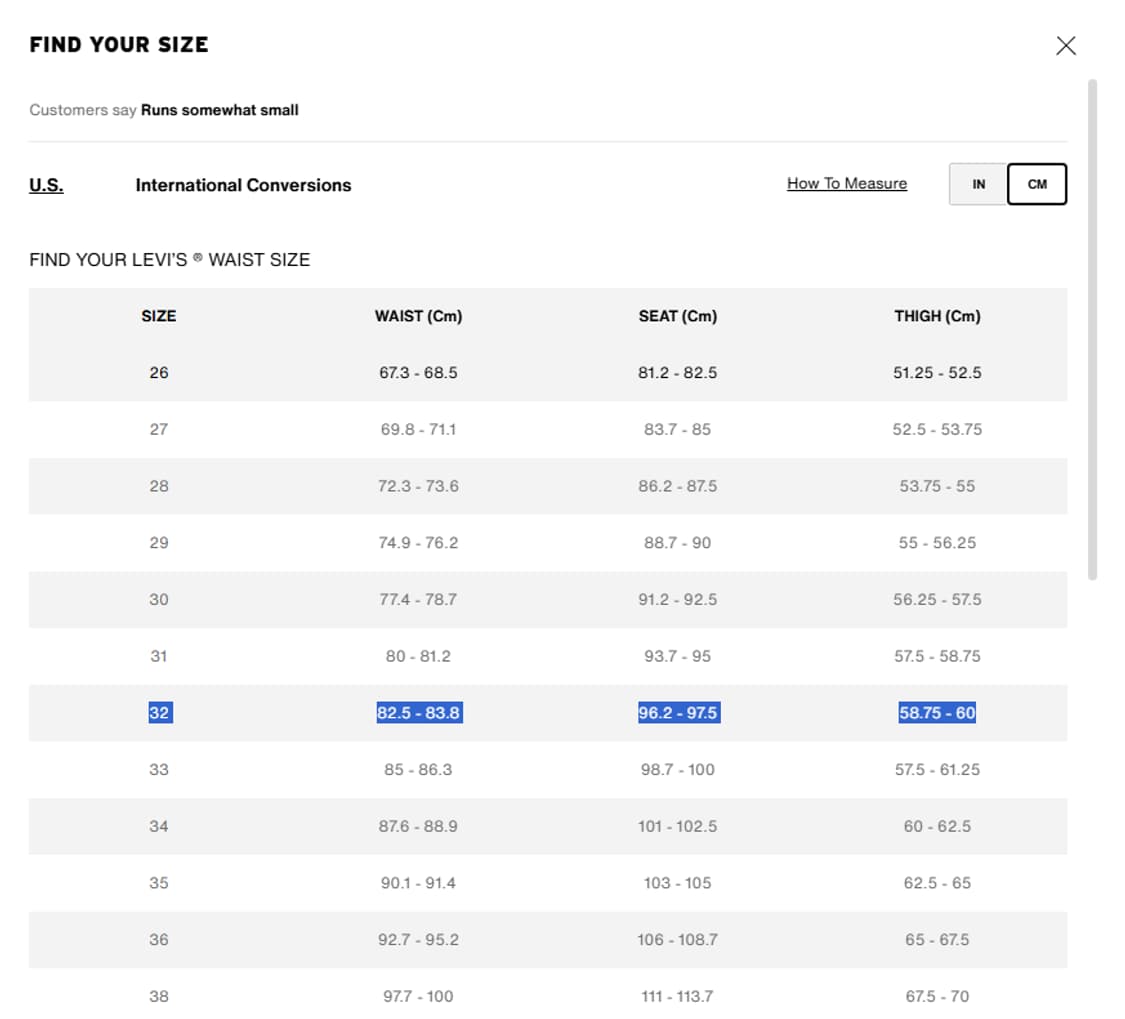Screen dimensions: 1125x1019
Task: Open the U.S. sizing tab
Action: [46, 185]
